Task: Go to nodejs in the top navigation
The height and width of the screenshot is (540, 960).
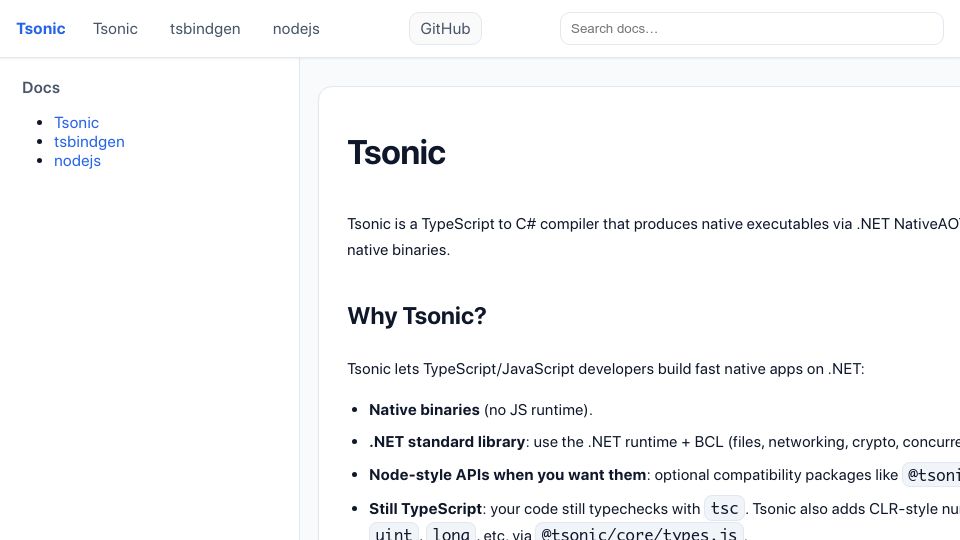Action: click(x=296, y=29)
